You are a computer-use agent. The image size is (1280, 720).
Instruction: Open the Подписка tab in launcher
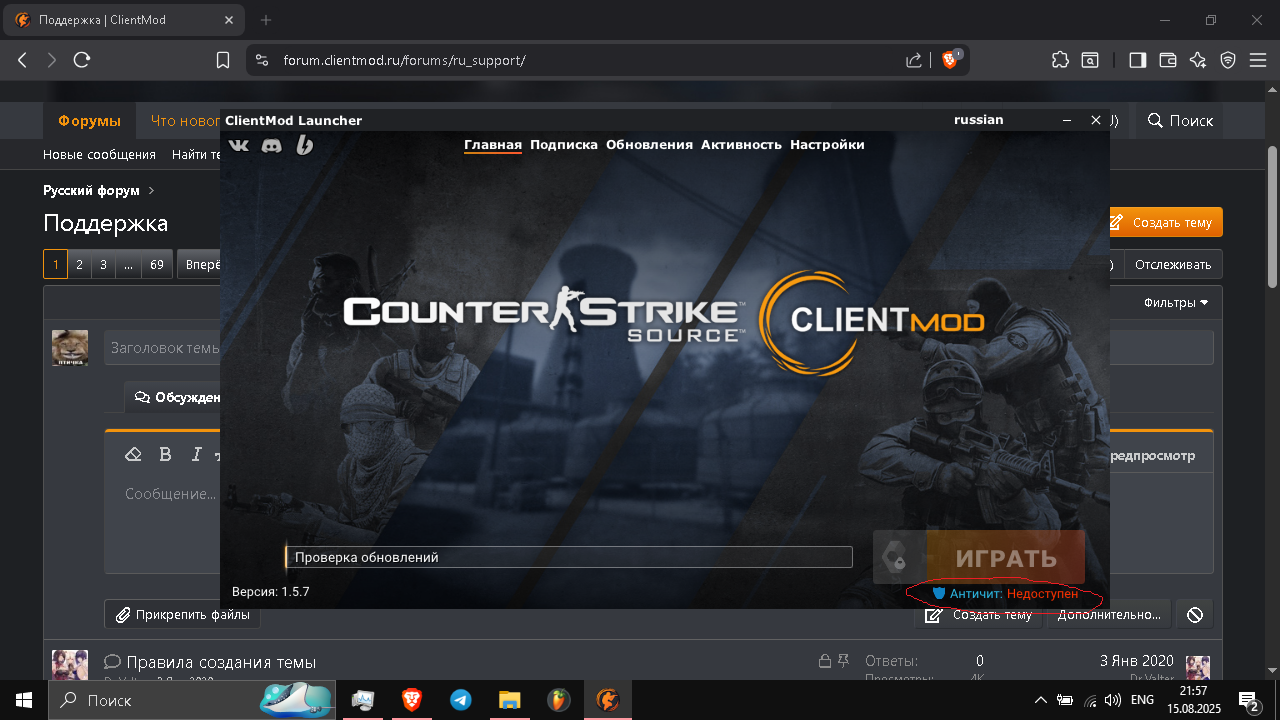point(564,145)
